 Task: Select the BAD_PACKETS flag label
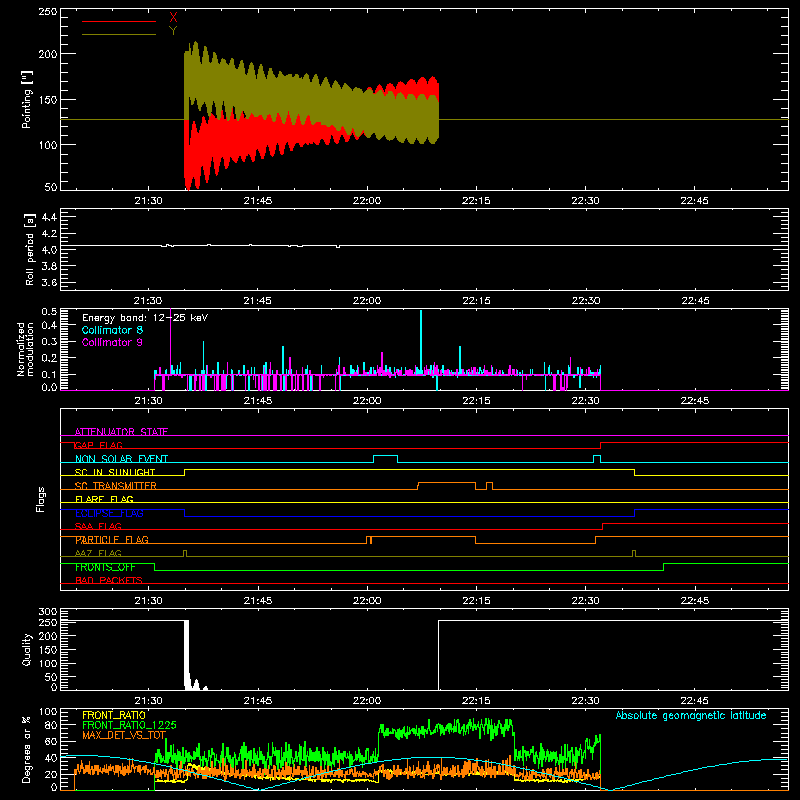pos(109,581)
